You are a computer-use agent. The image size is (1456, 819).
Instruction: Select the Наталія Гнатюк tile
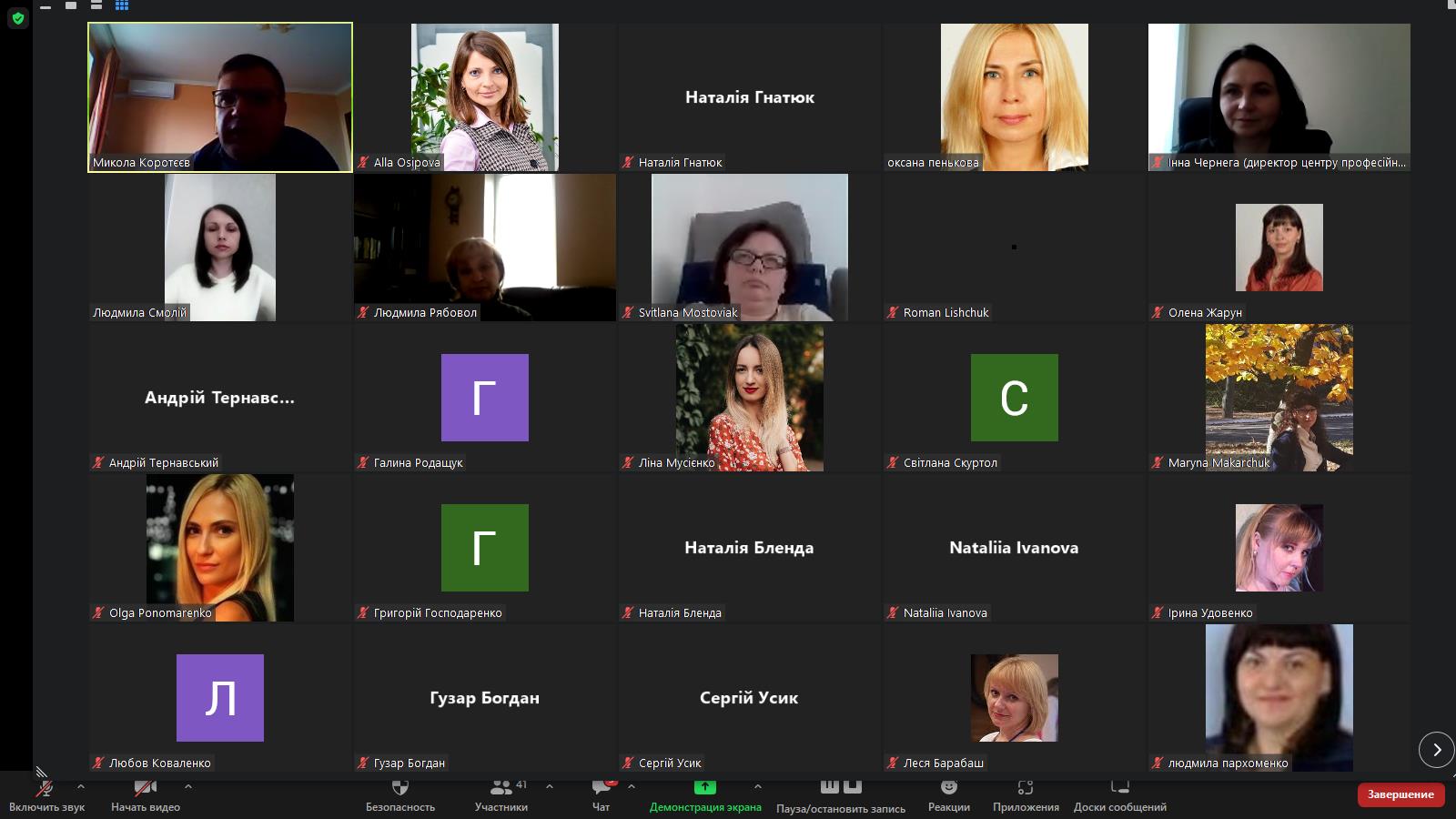750,97
